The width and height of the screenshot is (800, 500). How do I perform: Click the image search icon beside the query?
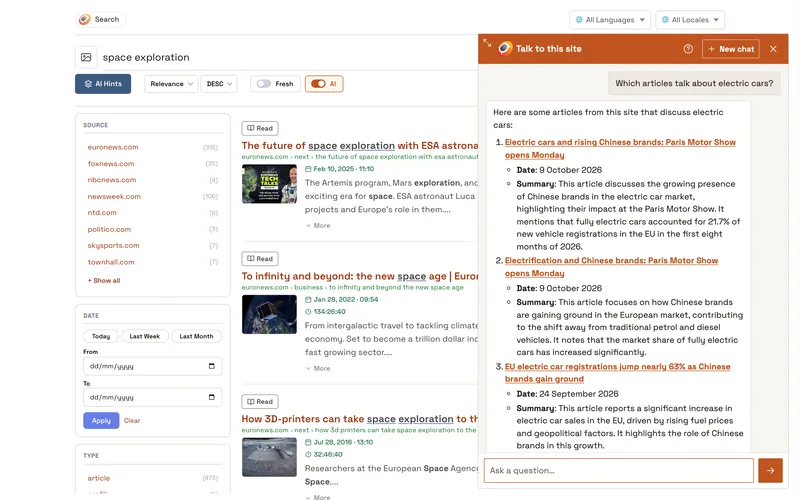(x=86, y=57)
